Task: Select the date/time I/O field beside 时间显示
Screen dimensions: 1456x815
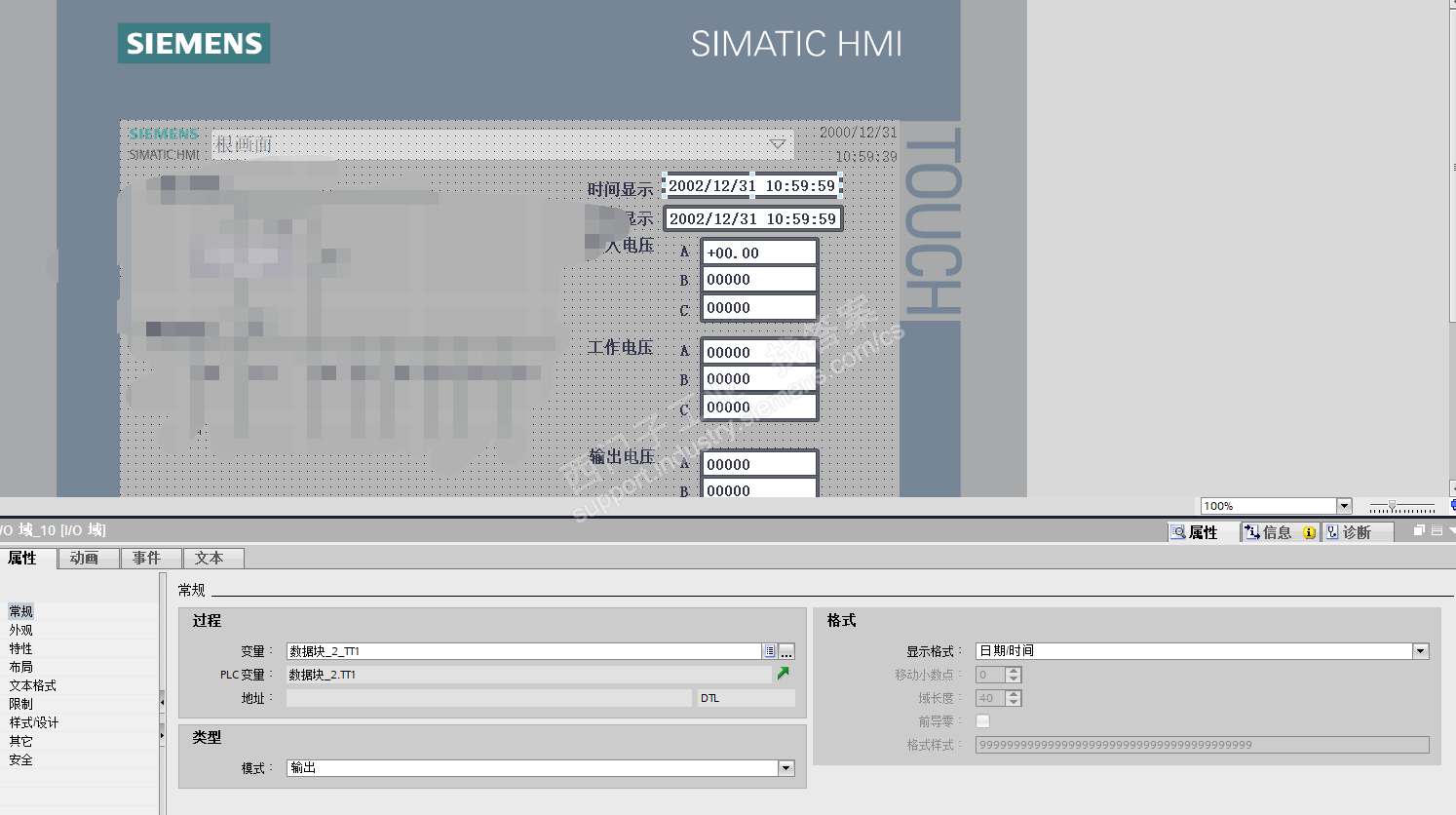Action: tap(752, 185)
